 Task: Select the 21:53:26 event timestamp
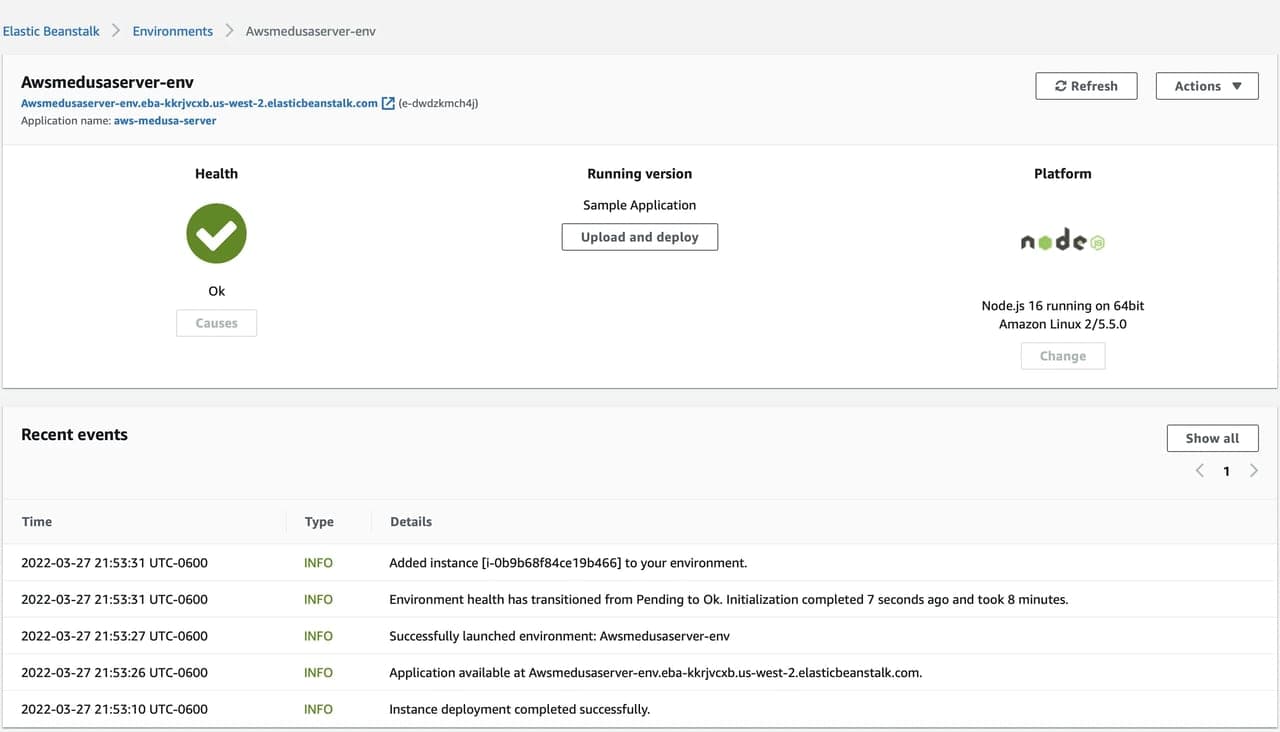click(114, 672)
